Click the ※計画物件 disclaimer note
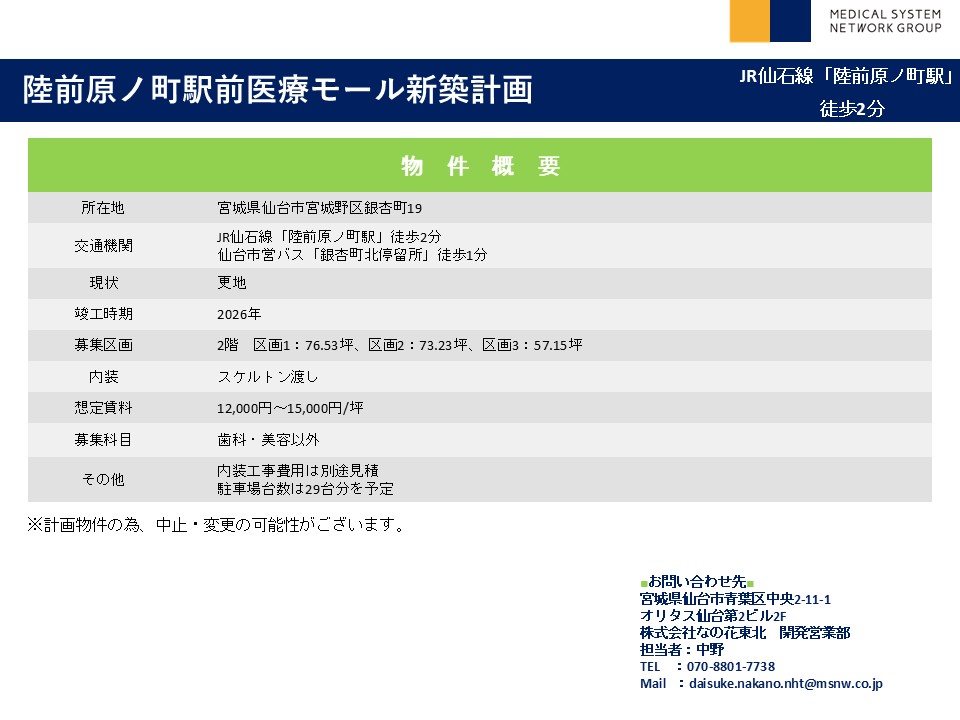The width and height of the screenshot is (960, 720). pyautogui.click(x=215, y=525)
